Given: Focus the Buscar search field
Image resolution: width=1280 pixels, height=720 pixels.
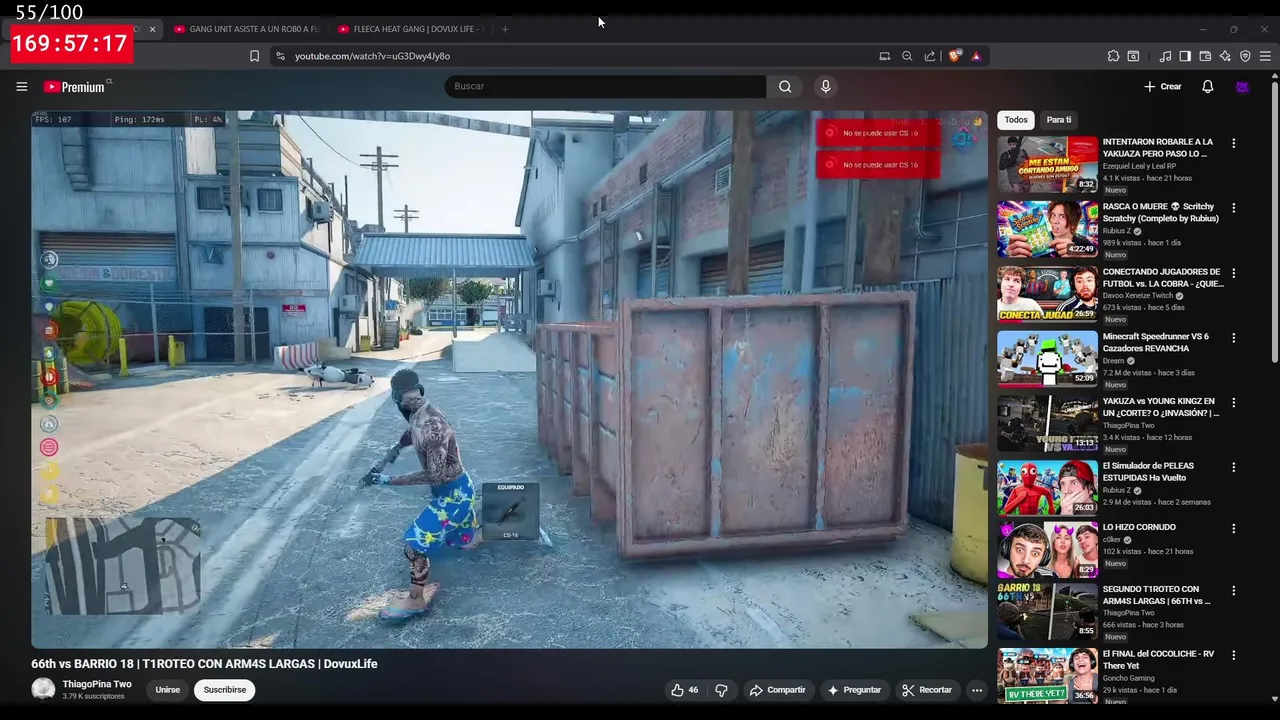Looking at the screenshot, I should pos(605,87).
